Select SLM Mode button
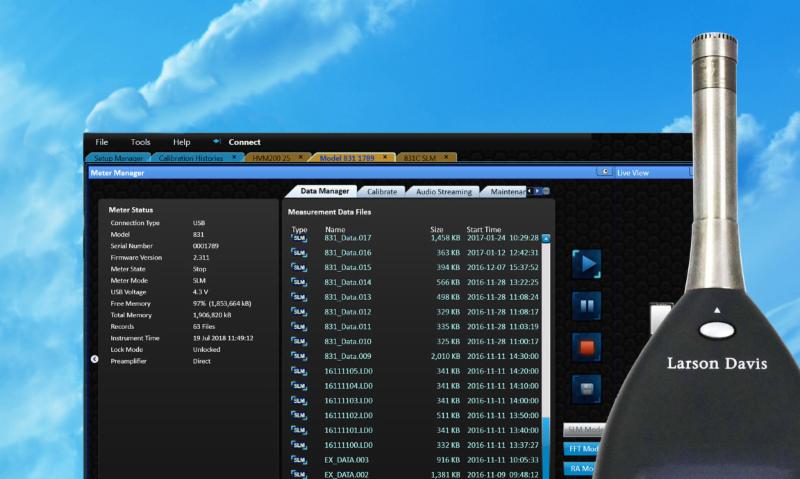The image size is (800, 479). 584,430
